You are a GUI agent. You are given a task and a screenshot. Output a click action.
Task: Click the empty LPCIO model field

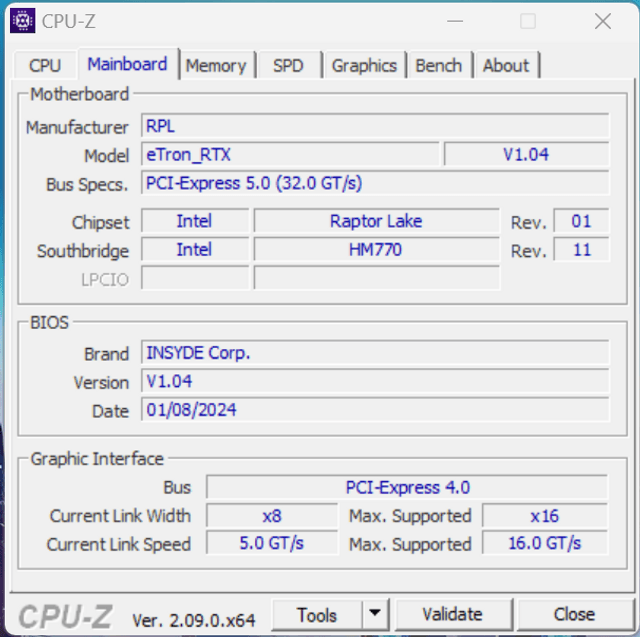[376, 278]
